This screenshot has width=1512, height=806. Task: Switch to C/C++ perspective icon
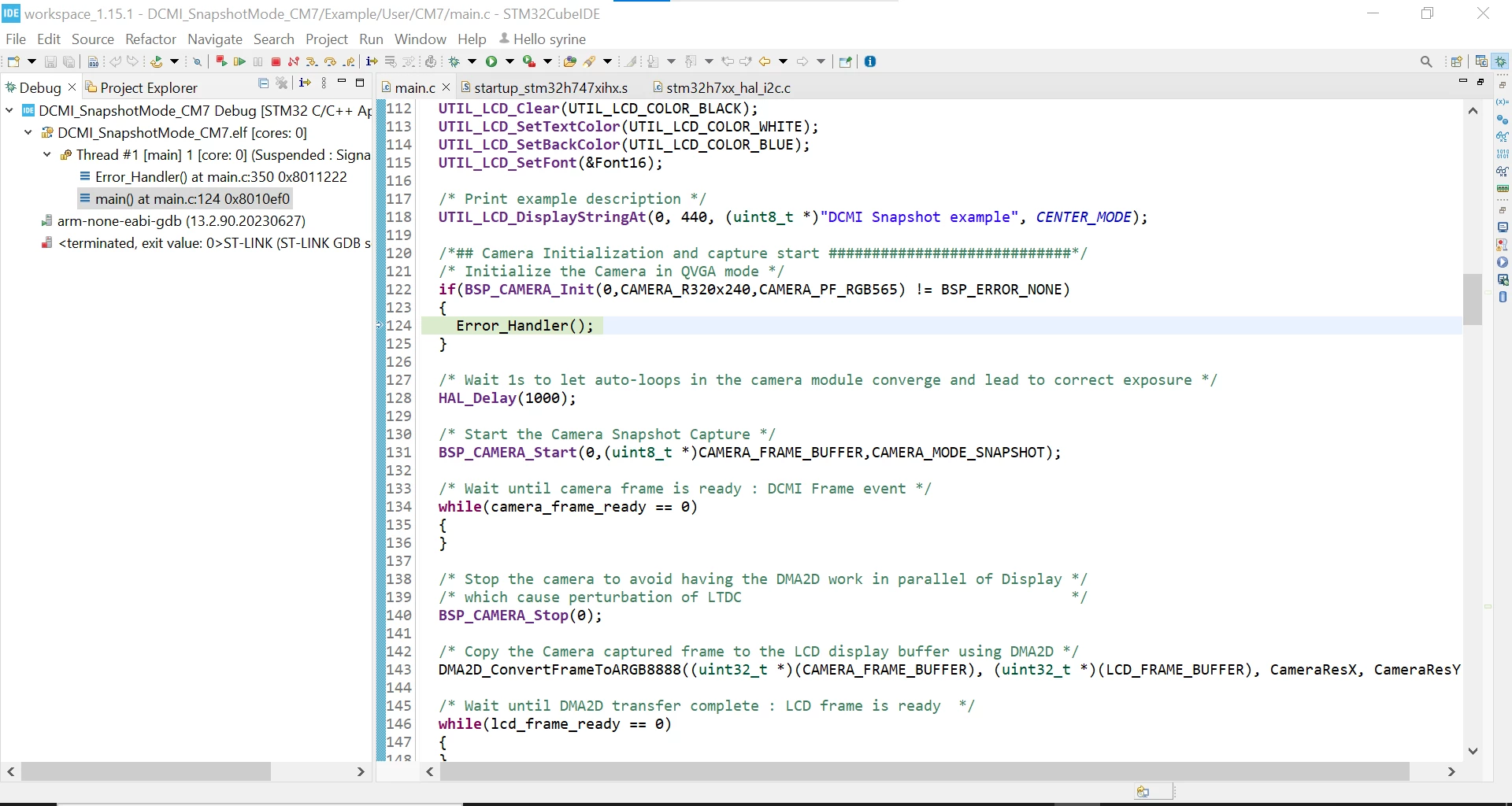[1481, 61]
